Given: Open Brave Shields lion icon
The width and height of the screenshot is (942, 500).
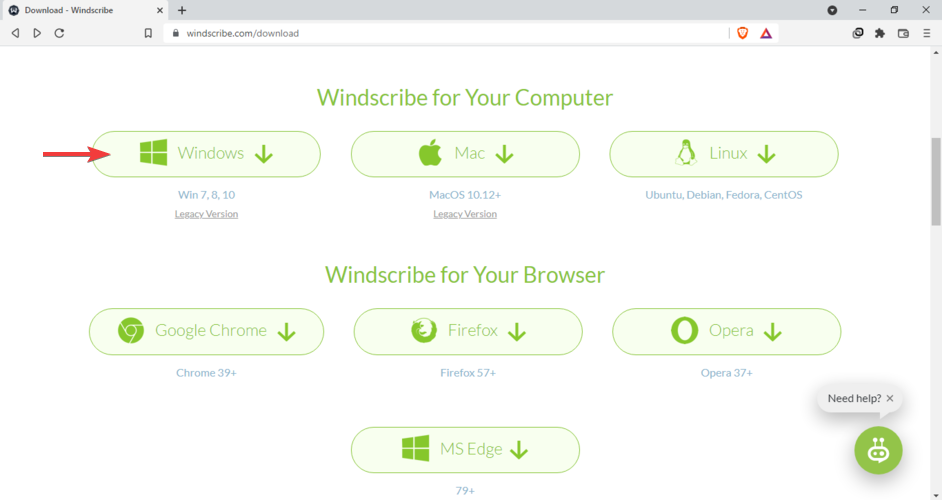Looking at the screenshot, I should point(743,33).
